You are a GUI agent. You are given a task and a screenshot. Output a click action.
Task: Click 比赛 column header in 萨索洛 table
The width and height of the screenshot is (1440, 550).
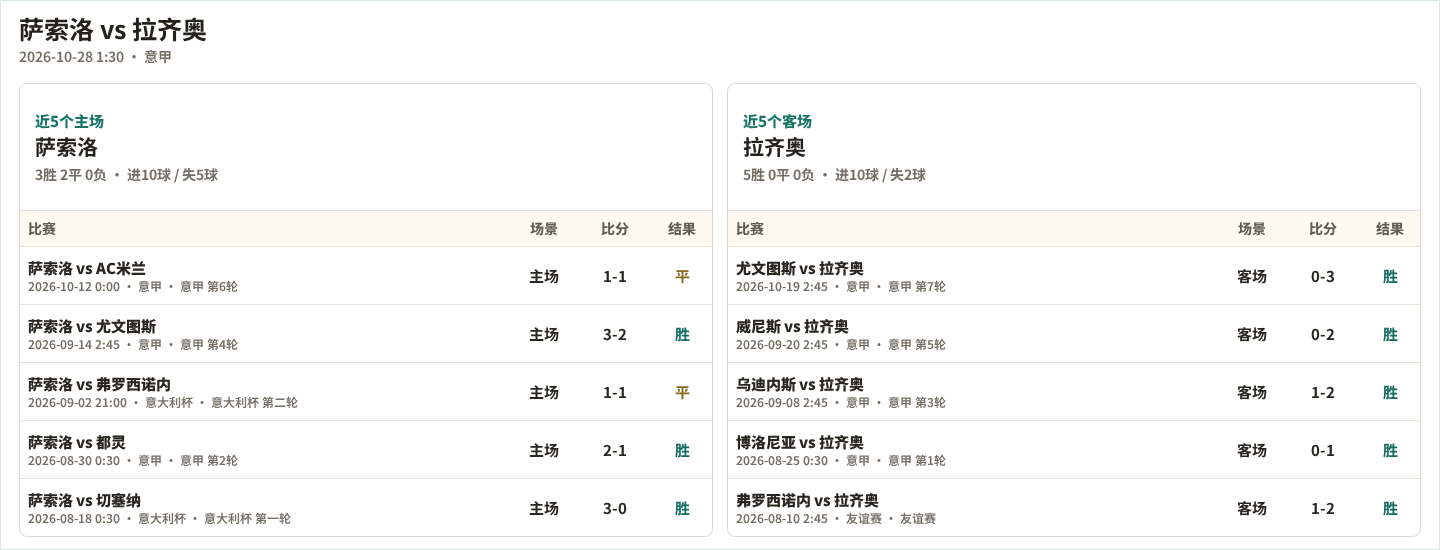point(42,229)
